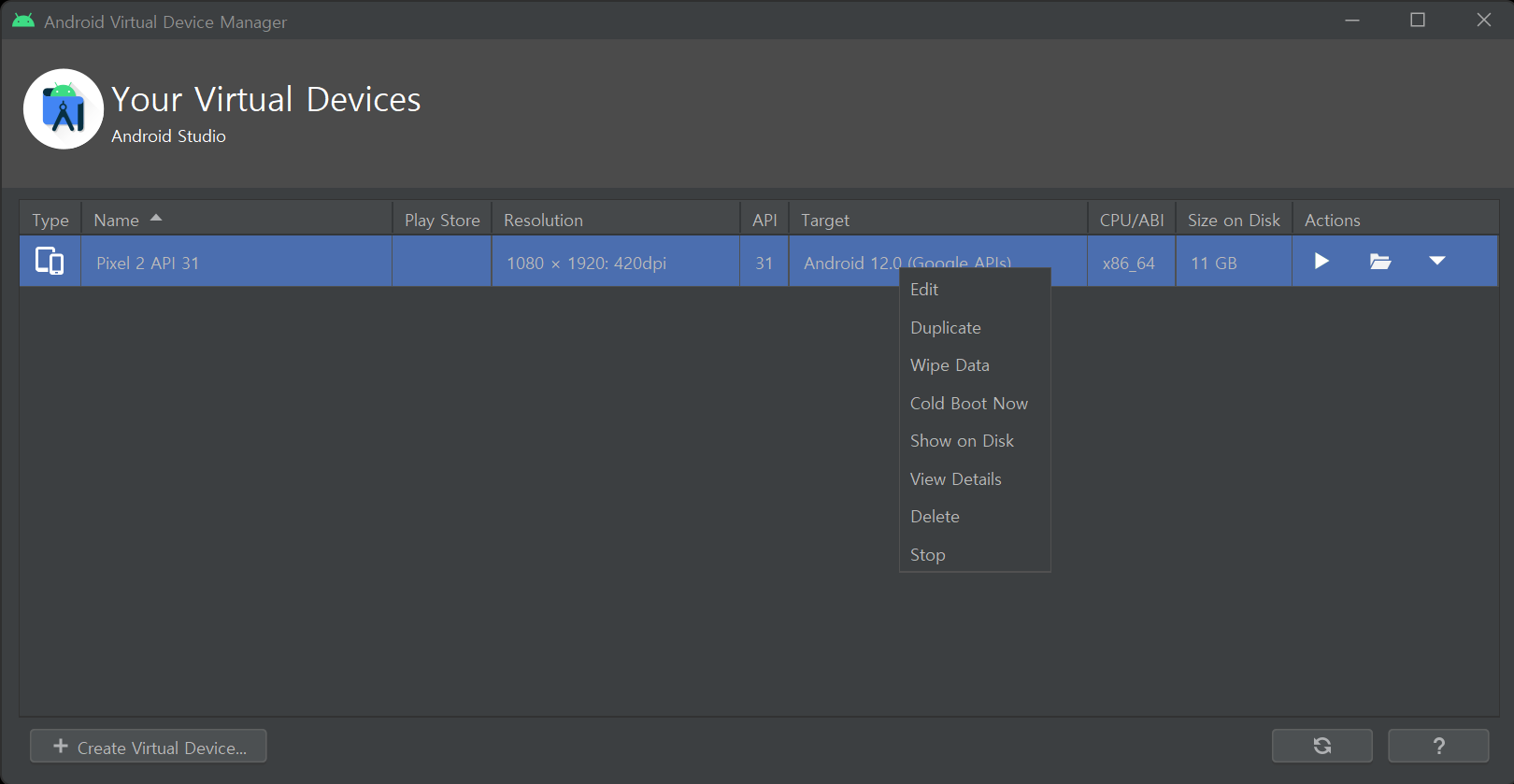Sort by the Name column header
This screenshot has height=784, width=1514.
(x=236, y=220)
